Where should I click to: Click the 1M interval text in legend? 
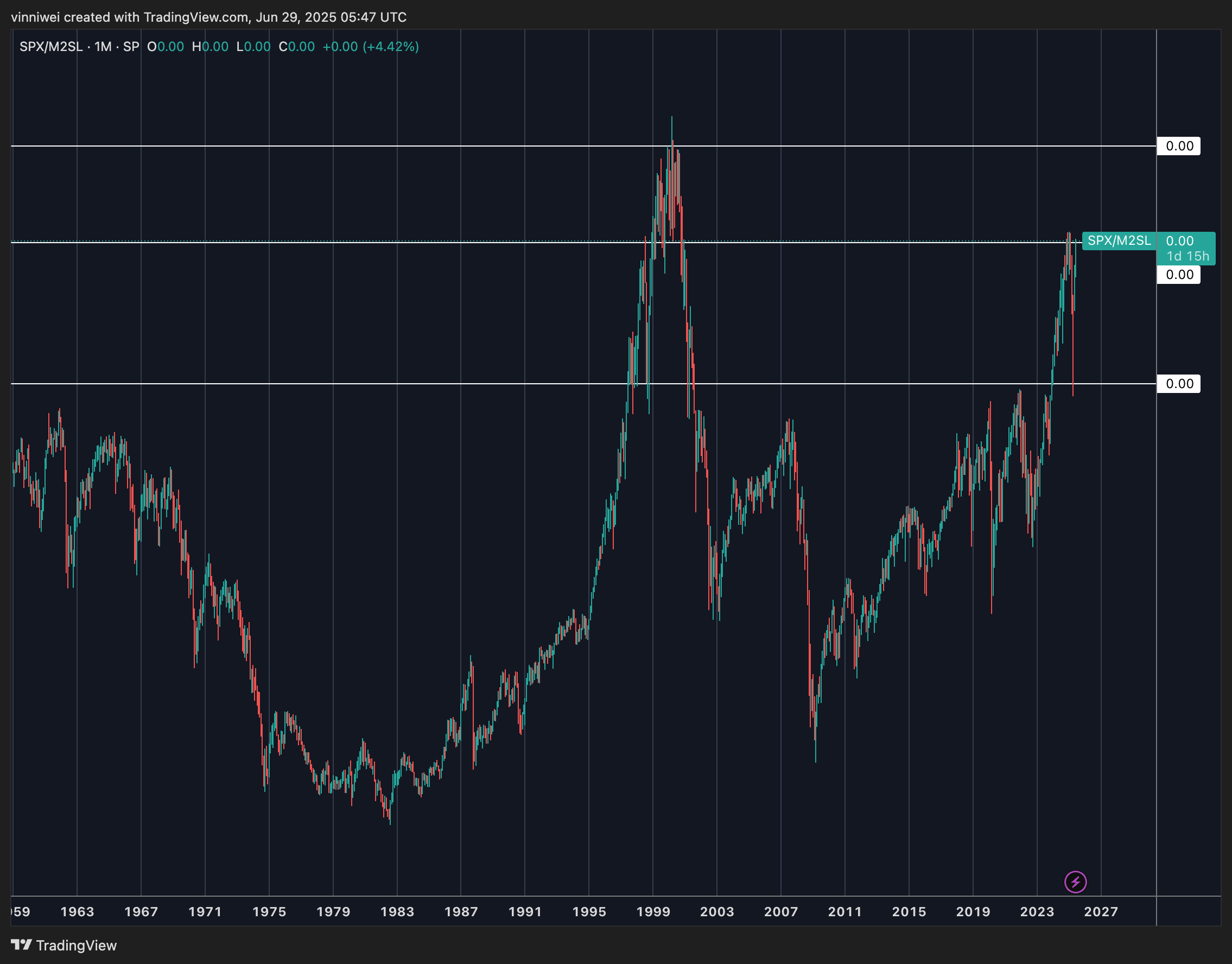point(103,47)
